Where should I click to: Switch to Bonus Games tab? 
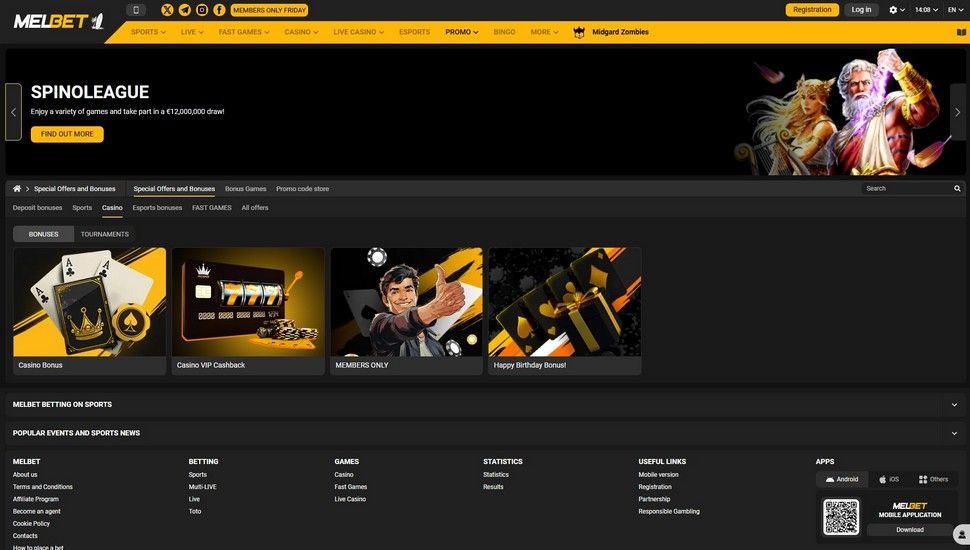(246, 189)
